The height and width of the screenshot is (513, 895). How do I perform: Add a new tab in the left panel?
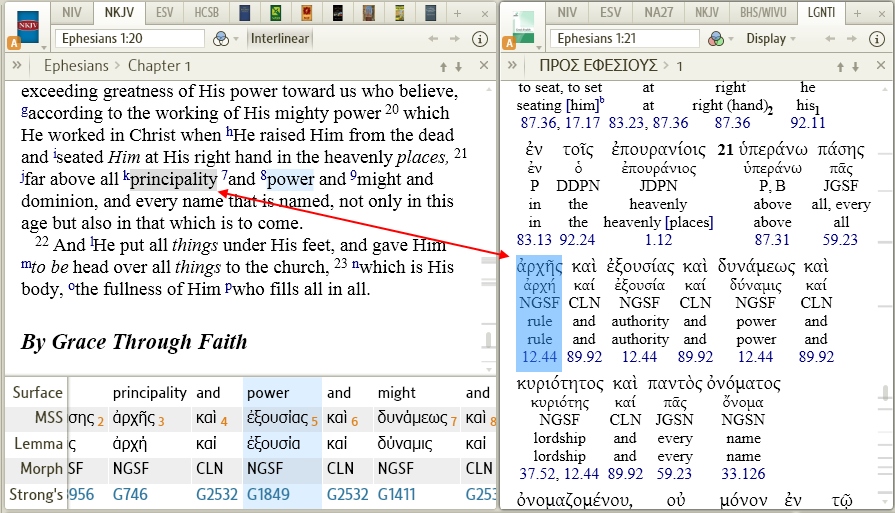coord(458,13)
